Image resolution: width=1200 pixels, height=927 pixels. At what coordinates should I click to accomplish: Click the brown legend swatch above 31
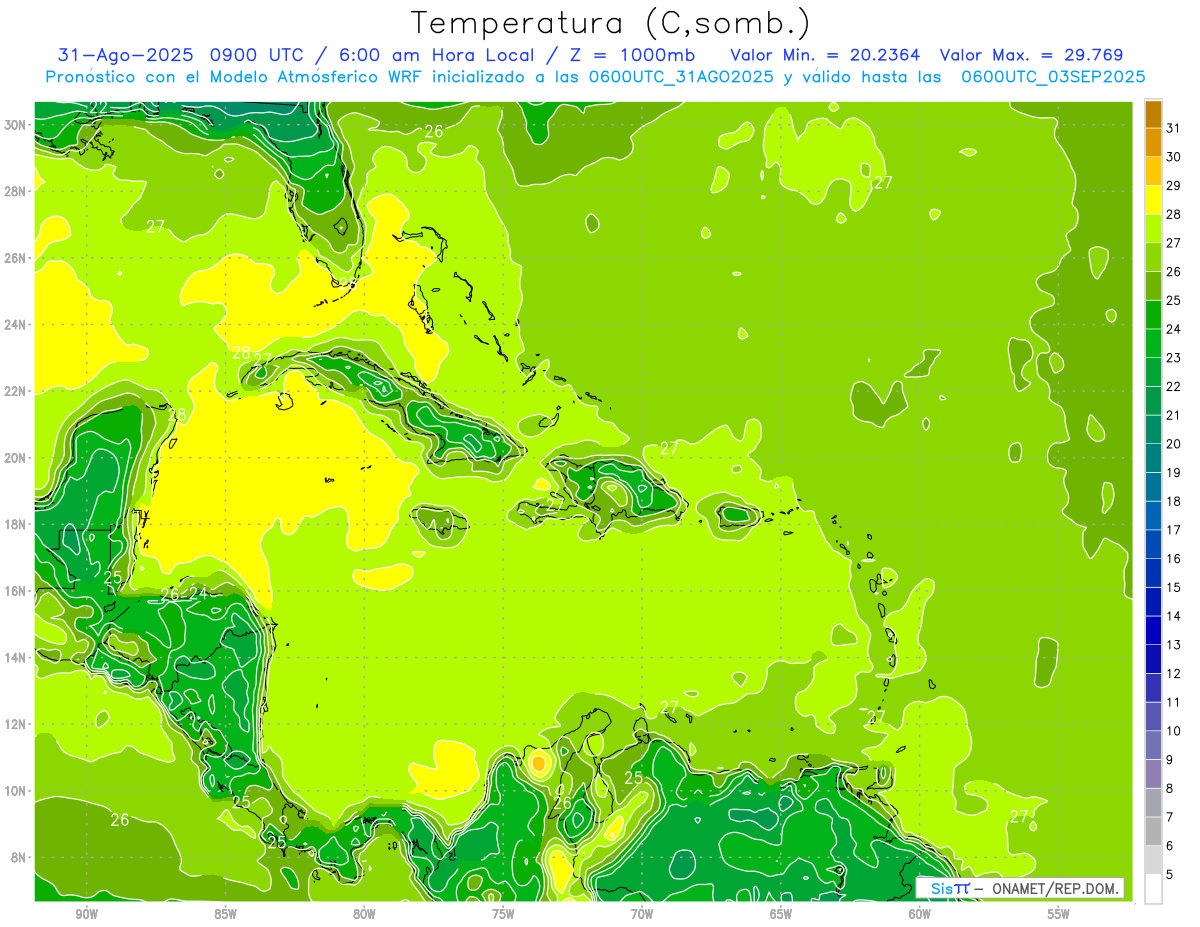[x=1153, y=114]
